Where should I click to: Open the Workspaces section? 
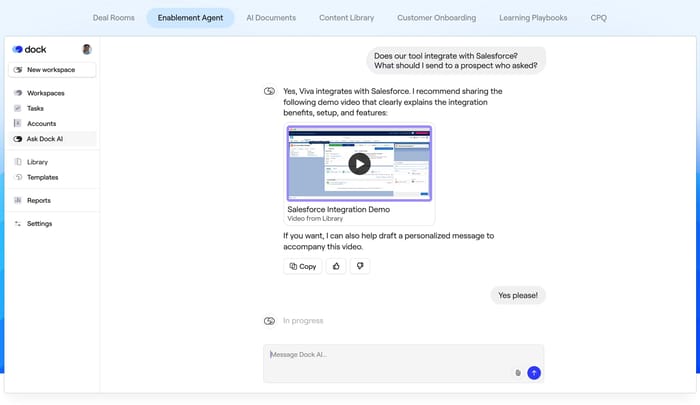45,93
